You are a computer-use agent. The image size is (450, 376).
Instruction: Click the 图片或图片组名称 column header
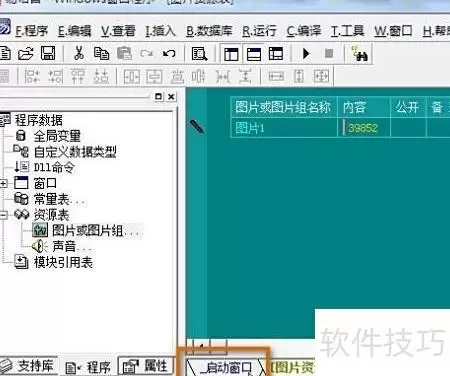click(x=284, y=107)
